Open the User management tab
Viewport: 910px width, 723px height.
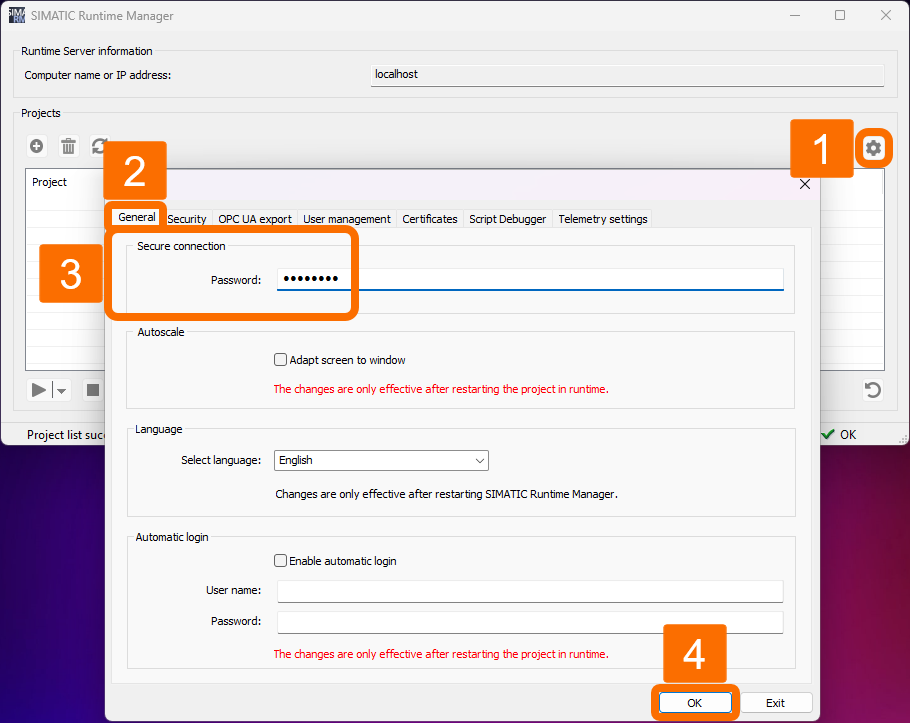pyautogui.click(x=347, y=219)
